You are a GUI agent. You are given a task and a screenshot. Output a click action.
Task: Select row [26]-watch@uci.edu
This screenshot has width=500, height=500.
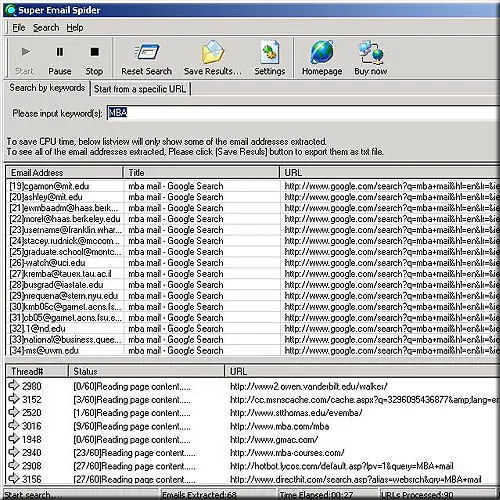252,263
